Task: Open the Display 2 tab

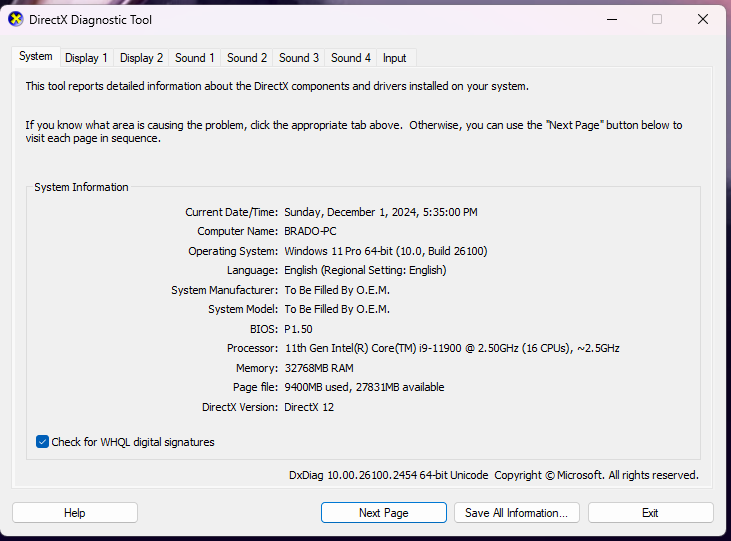Action: [141, 58]
